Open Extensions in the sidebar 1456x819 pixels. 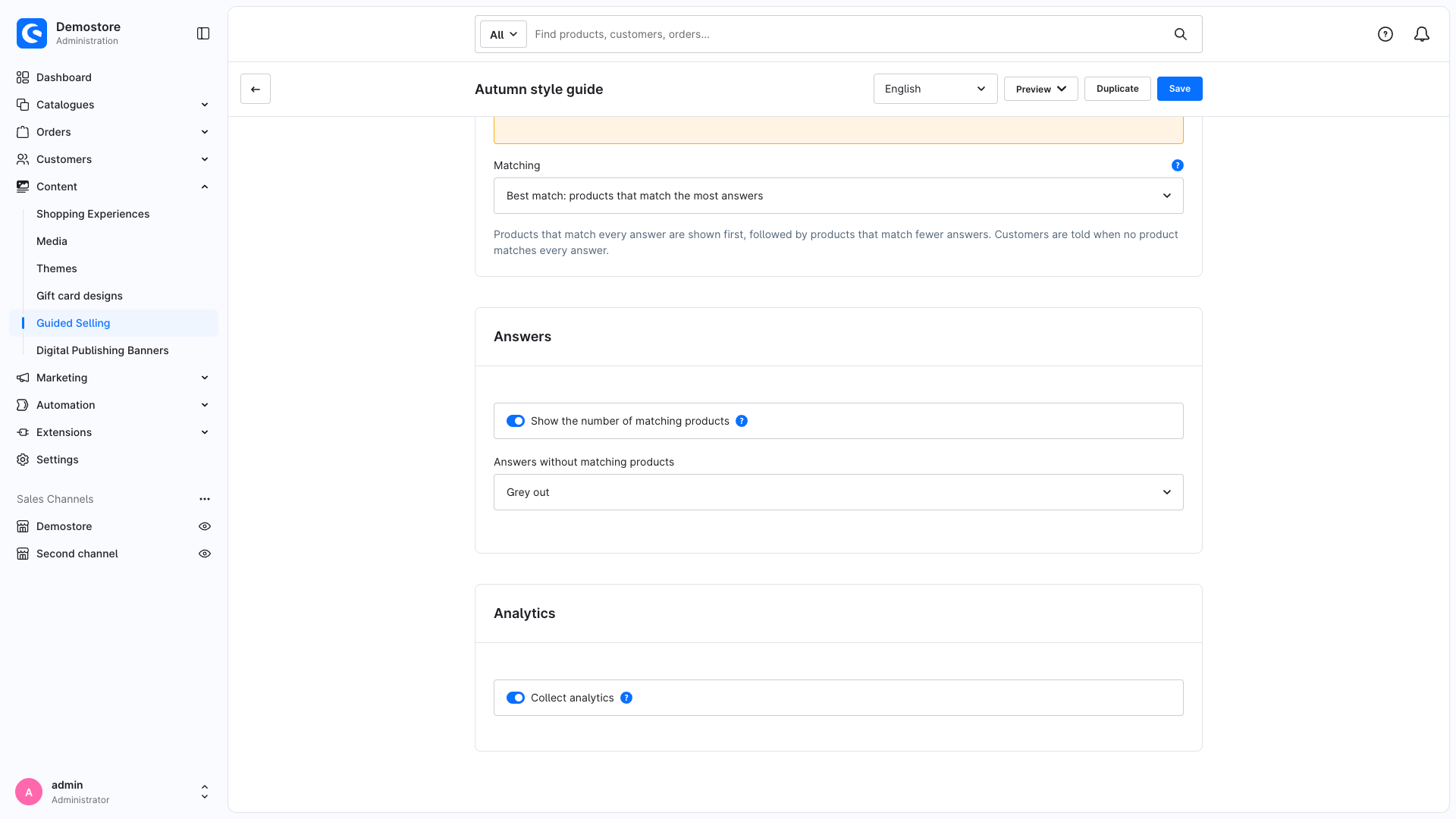pos(114,432)
